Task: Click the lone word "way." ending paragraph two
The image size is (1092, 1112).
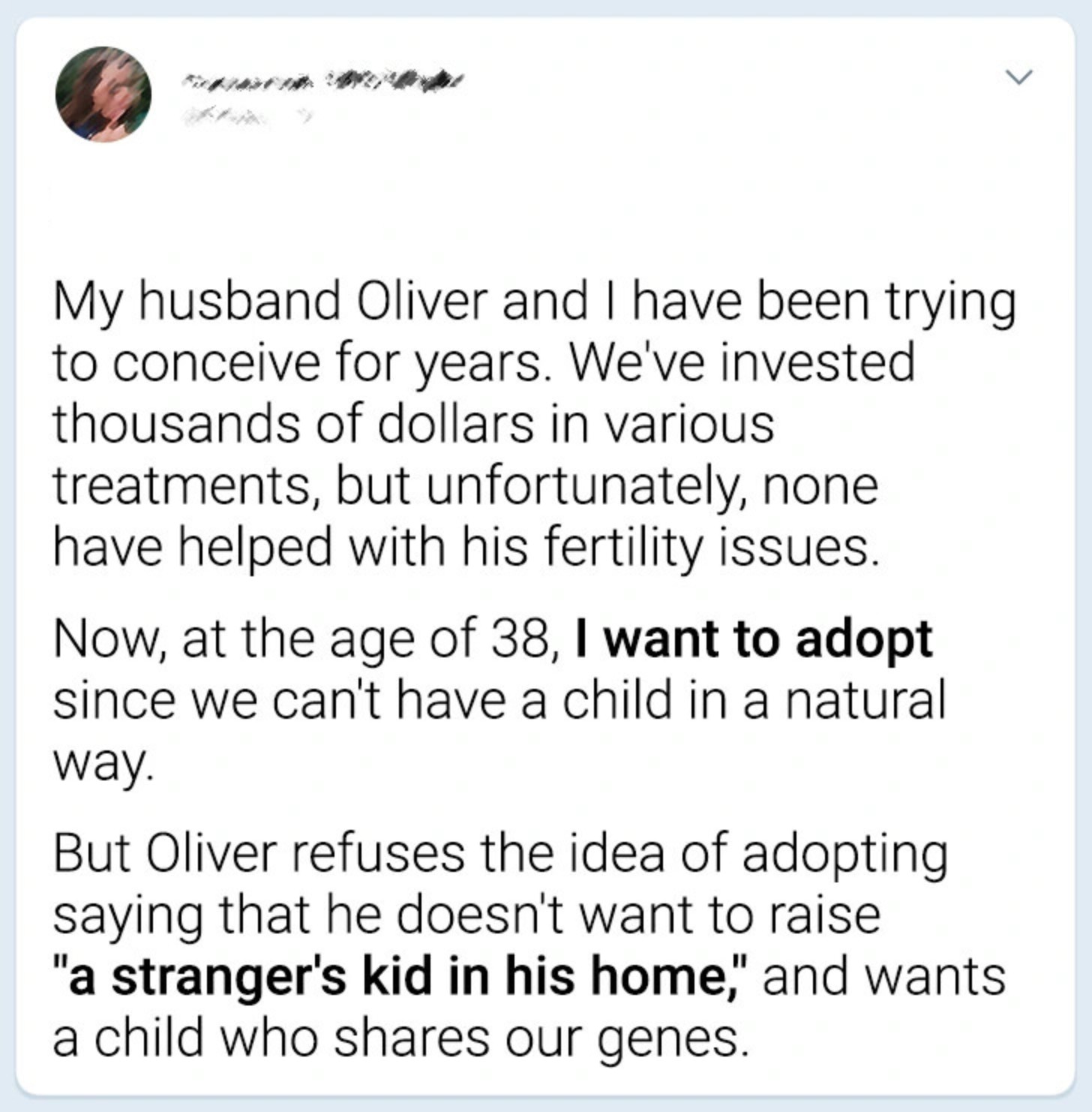Action: pos(103,764)
